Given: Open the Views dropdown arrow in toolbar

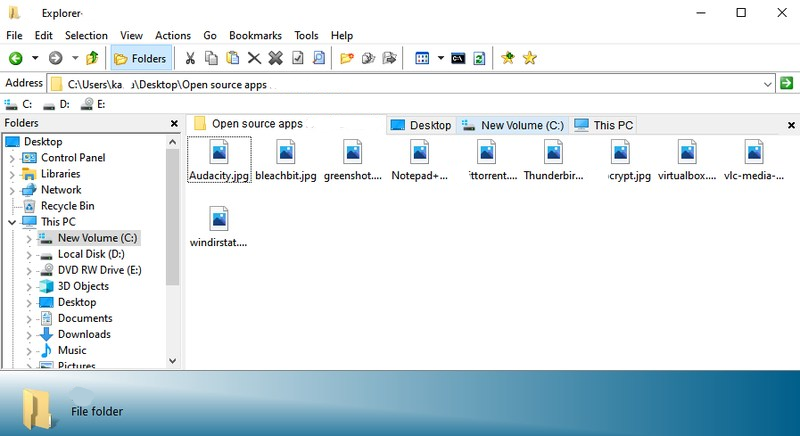Looking at the screenshot, I should [440, 58].
